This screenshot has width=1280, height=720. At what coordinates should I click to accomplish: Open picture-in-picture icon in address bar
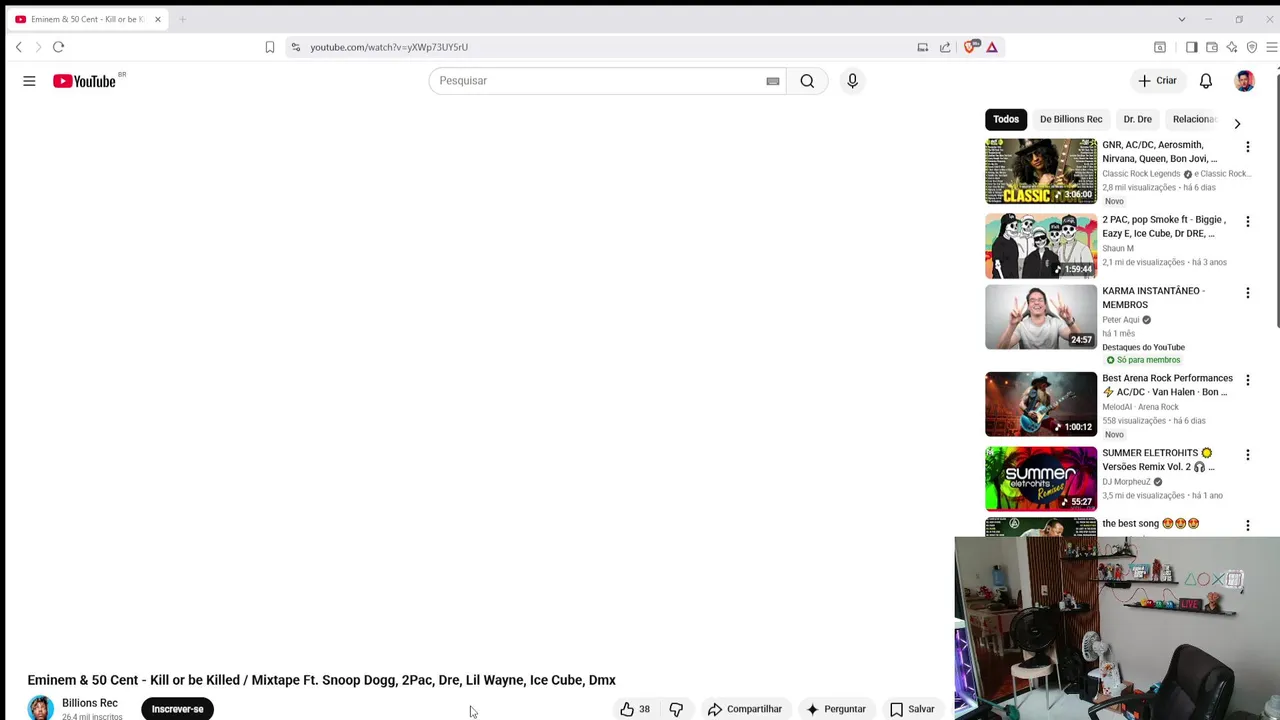tap(922, 47)
